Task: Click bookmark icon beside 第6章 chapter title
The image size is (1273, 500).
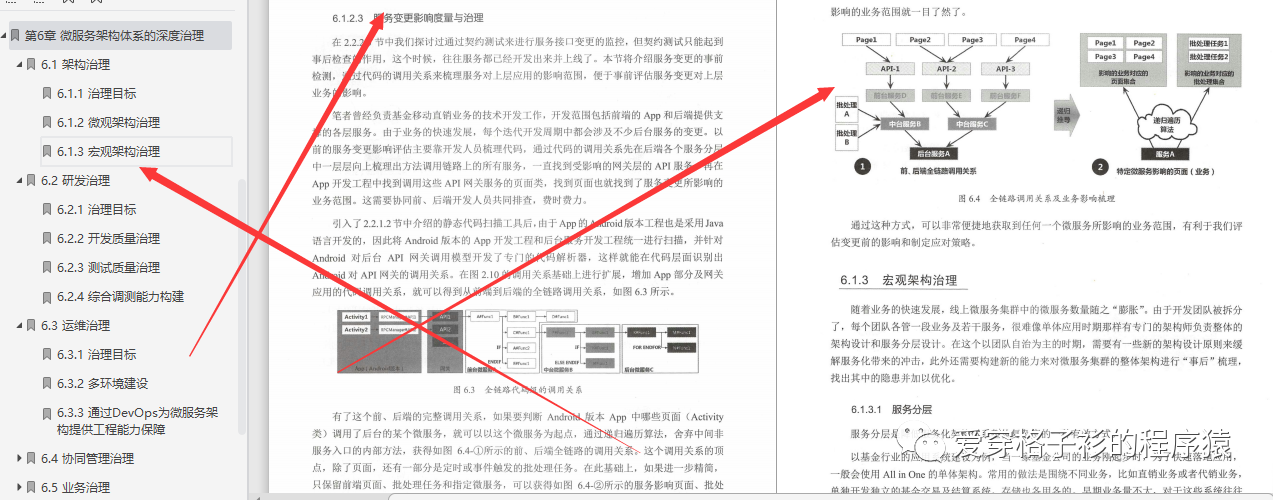Action: click(15, 36)
